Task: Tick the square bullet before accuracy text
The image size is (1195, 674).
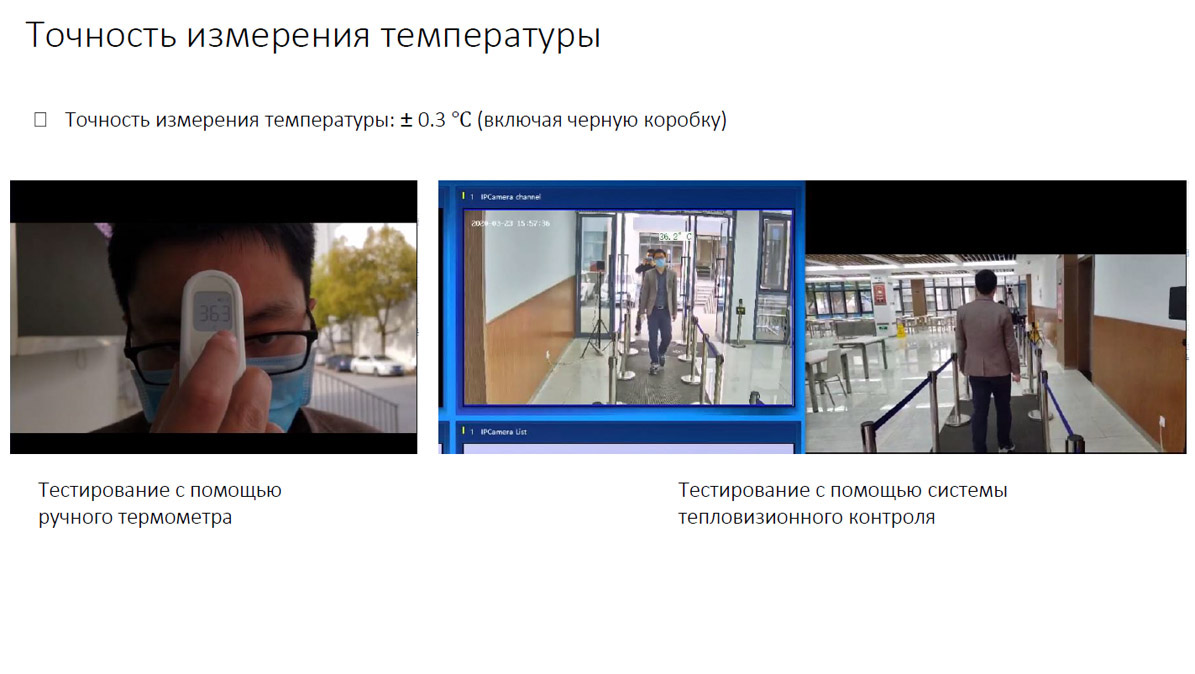Action: coord(41,120)
